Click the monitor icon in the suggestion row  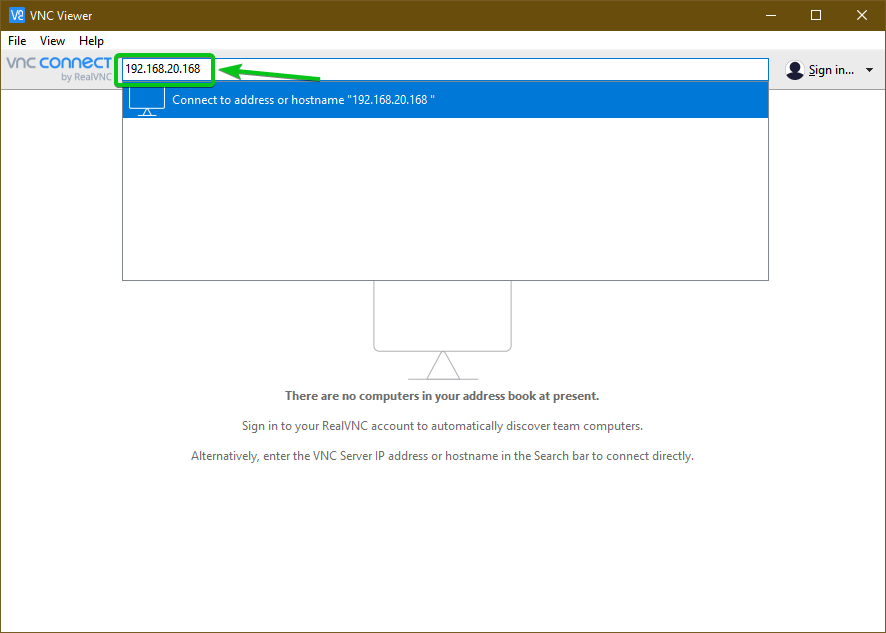coord(147,101)
